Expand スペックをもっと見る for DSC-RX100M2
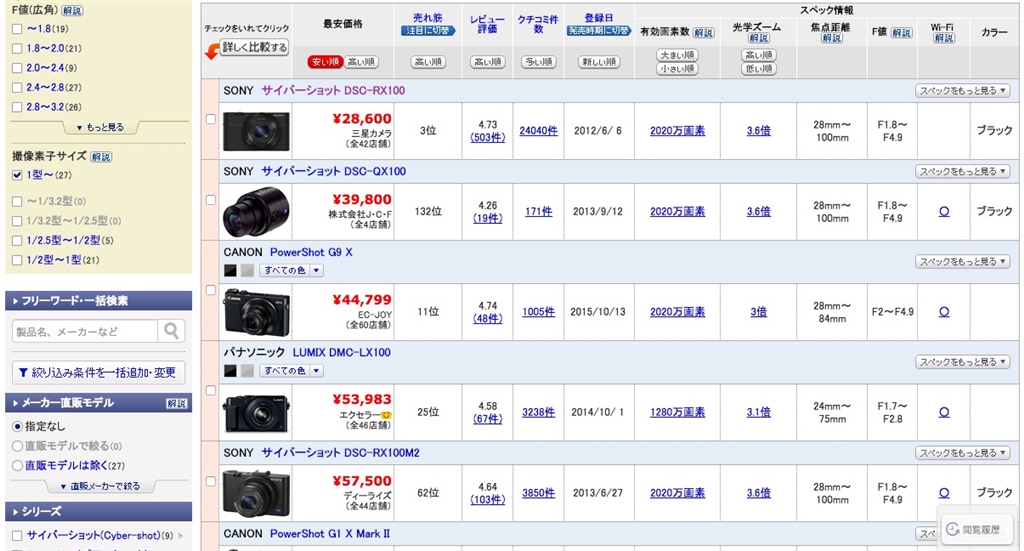The image size is (1024, 551). 963,452
